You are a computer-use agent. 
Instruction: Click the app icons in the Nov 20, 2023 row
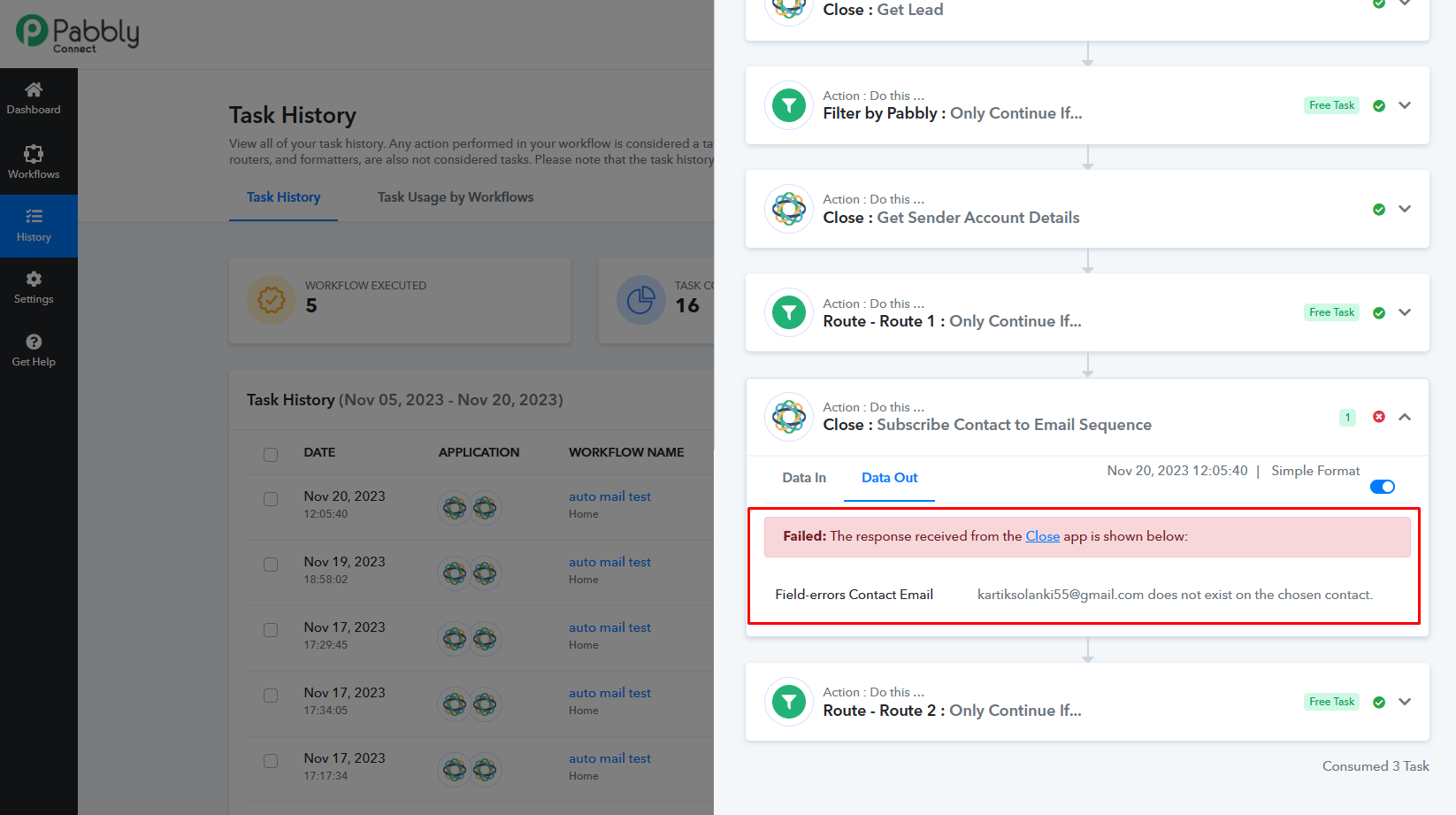click(470, 508)
